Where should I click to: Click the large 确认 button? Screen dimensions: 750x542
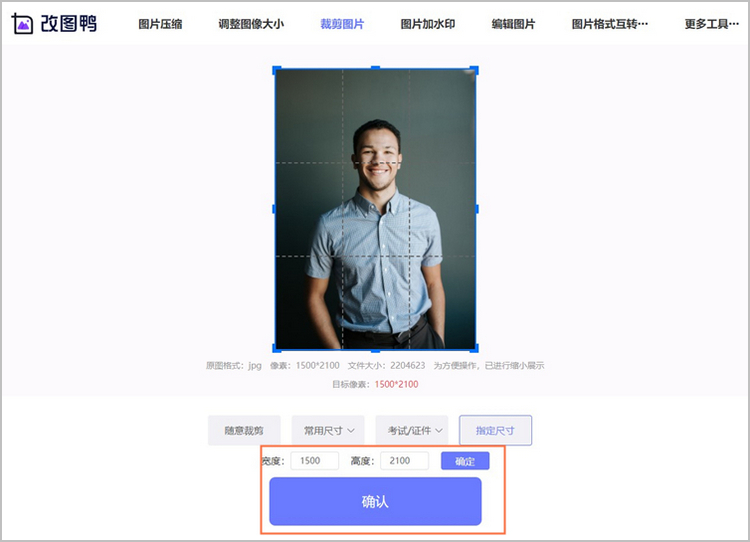point(375,501)
